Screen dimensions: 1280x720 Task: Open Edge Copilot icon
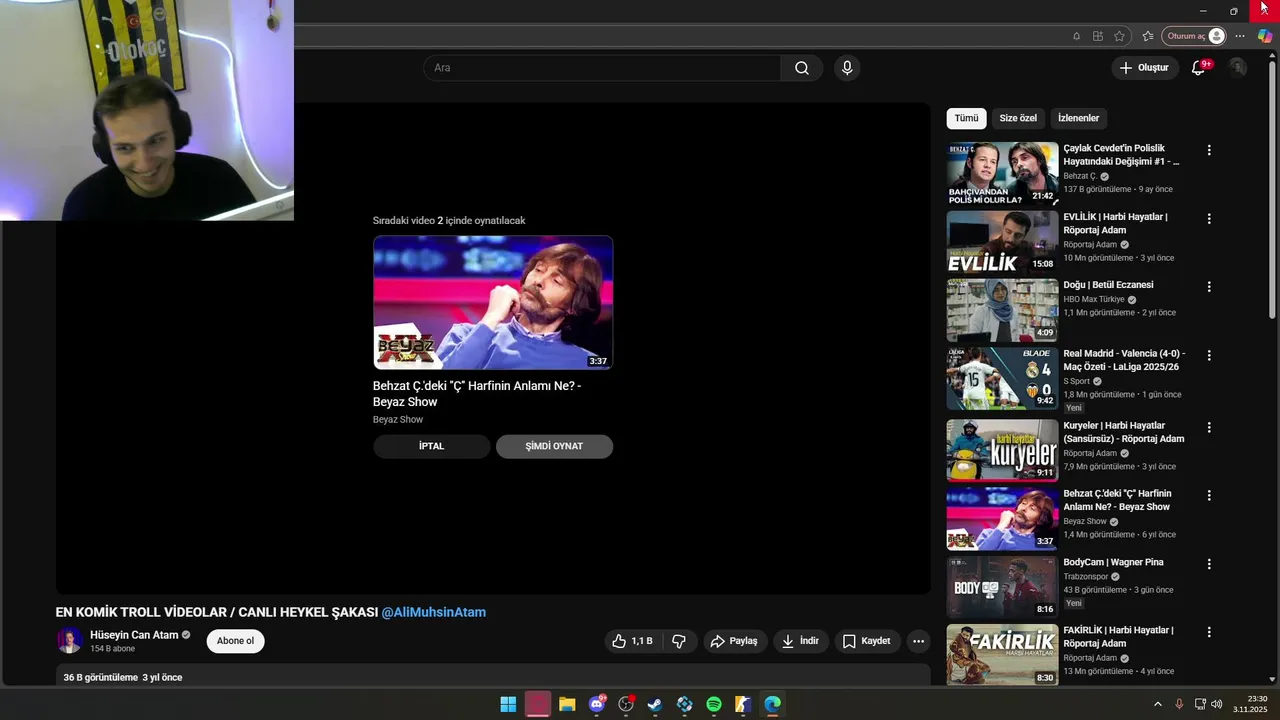[1265, 36]
